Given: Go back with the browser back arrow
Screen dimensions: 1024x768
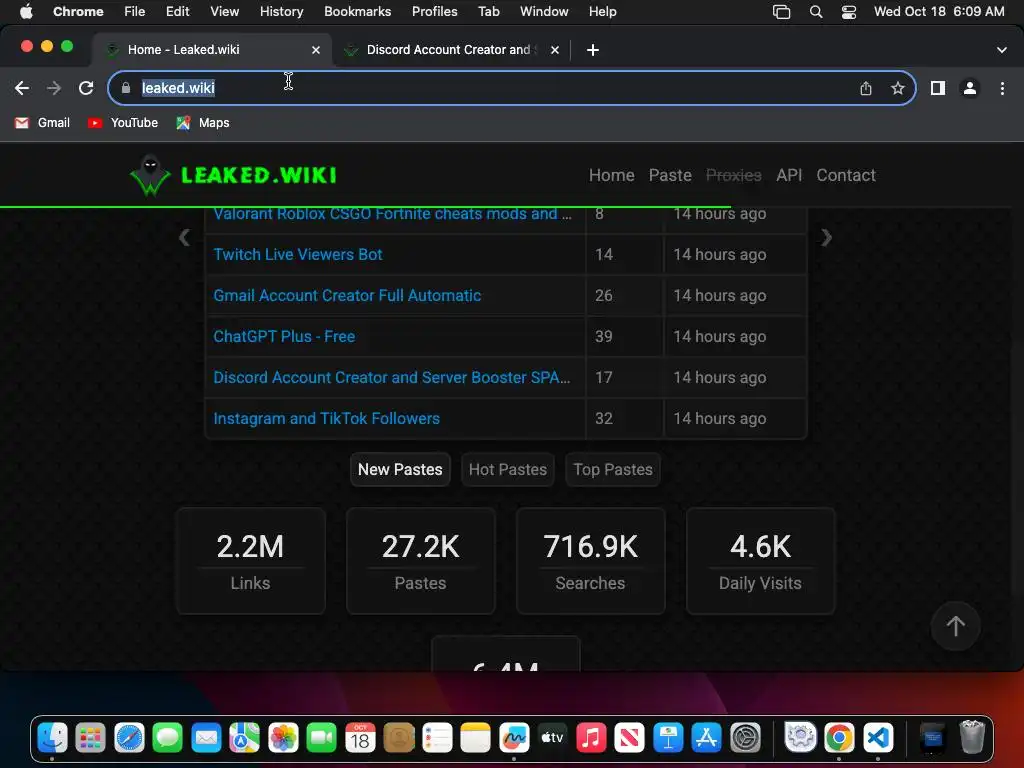Looking at the screenshot, I should (x=22, y=88).
